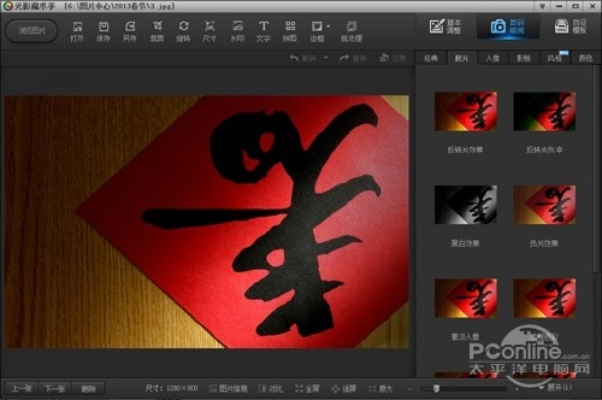Open the 人像 effects tab
602x400 pixels.
(492, 60)
